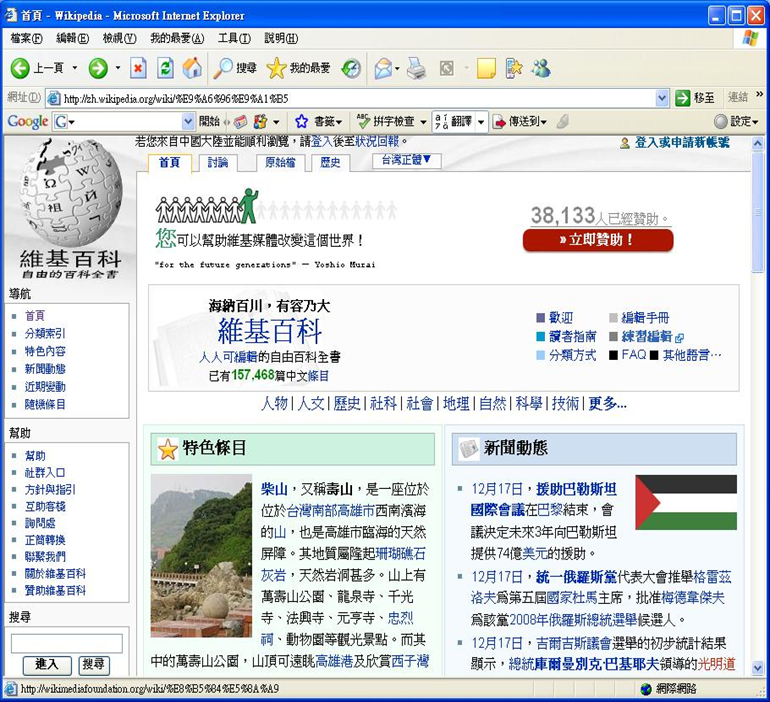Click the Google toolbar Send To icon
Viewport: 770px width, 702px height.
point(499,121)
